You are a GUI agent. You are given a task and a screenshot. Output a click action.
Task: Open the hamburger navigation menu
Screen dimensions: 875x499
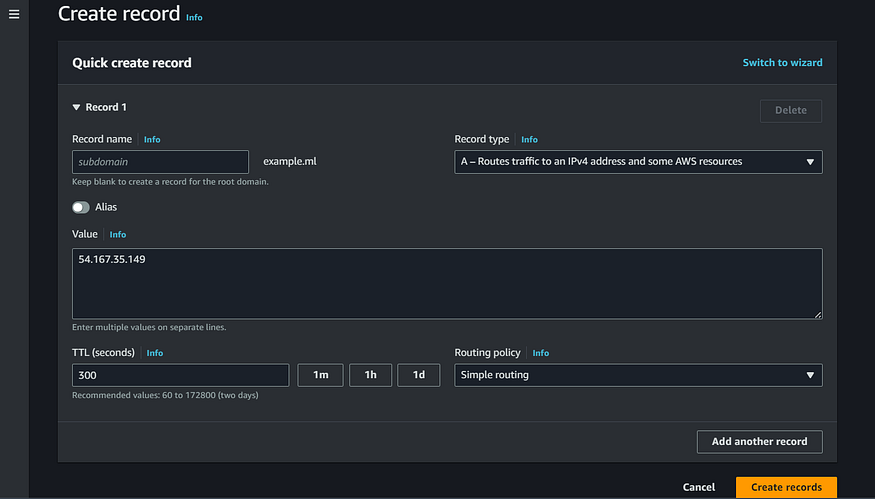click(14, 15)
